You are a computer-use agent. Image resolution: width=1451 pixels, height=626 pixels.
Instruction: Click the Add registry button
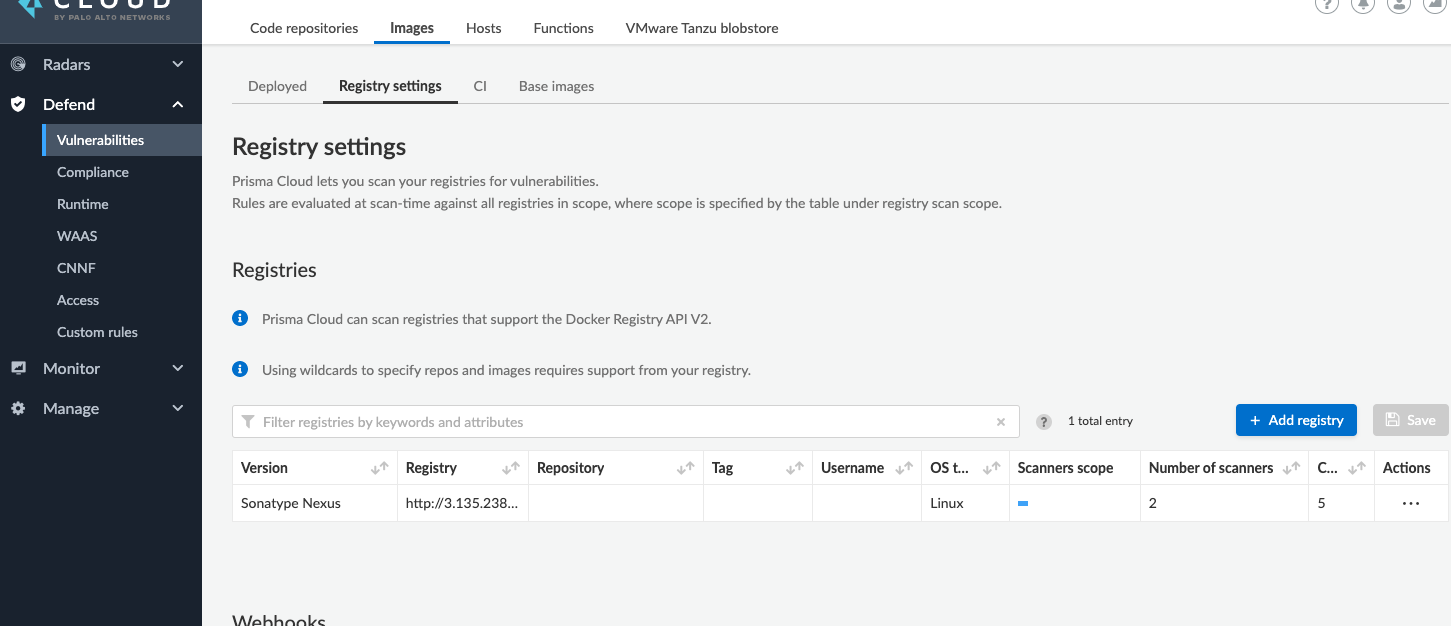1295,421
